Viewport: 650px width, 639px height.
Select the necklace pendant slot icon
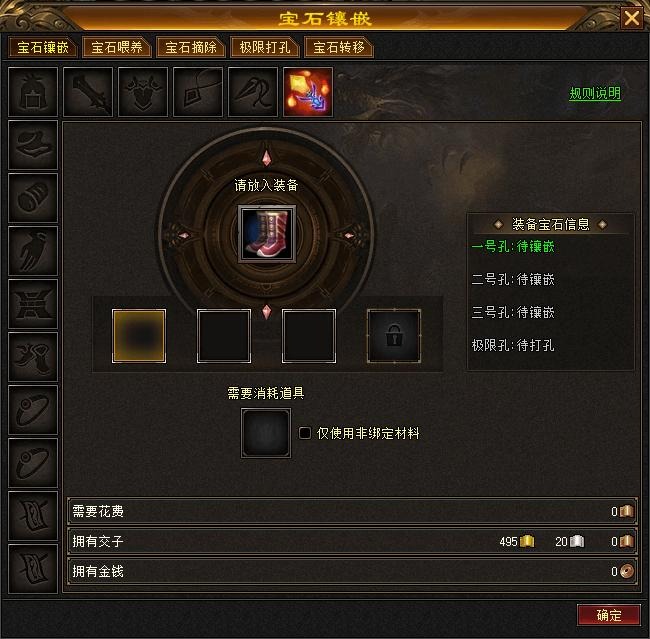pos(198,92)
